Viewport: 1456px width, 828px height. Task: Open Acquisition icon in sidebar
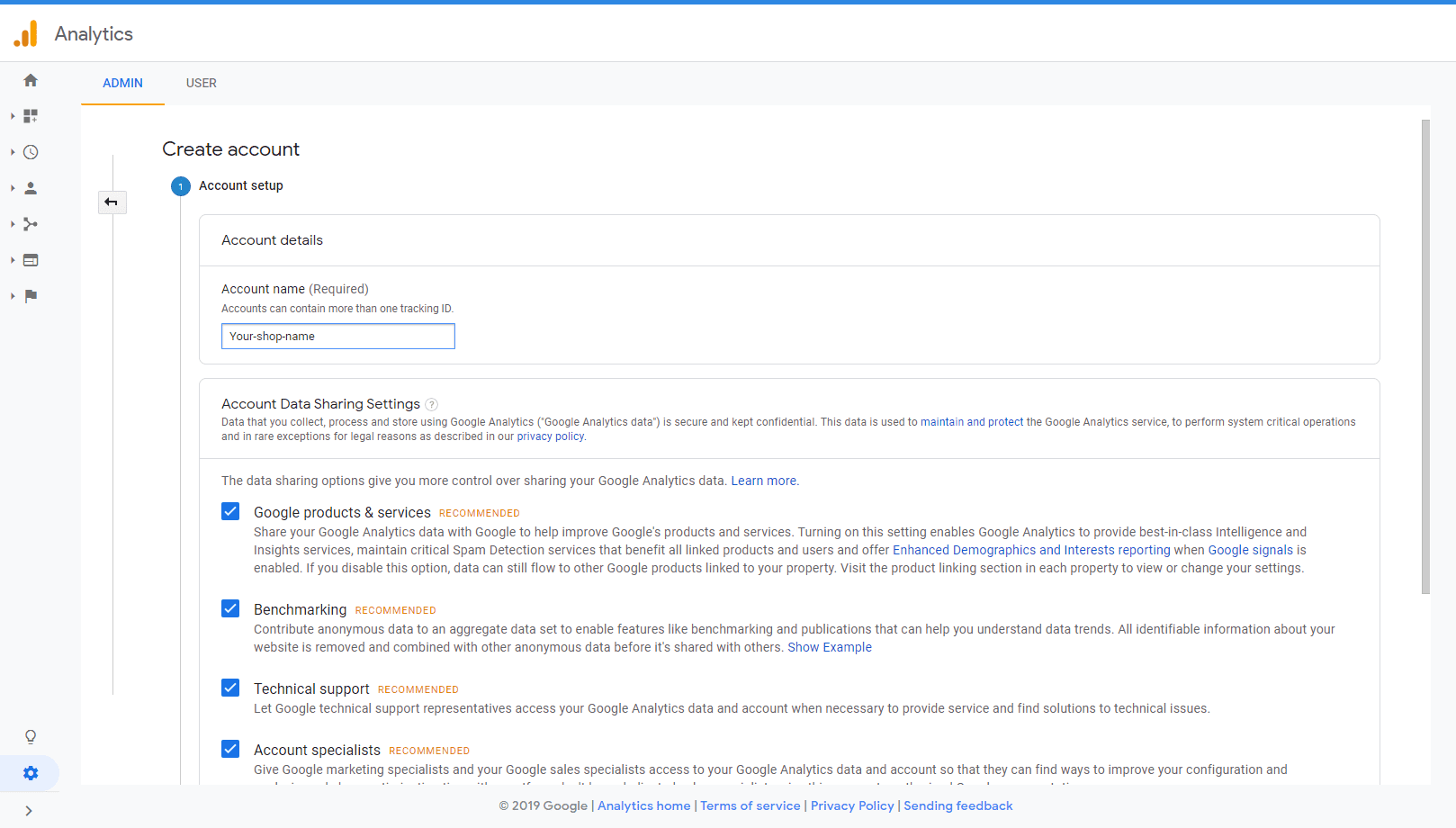tap(31, 224)
